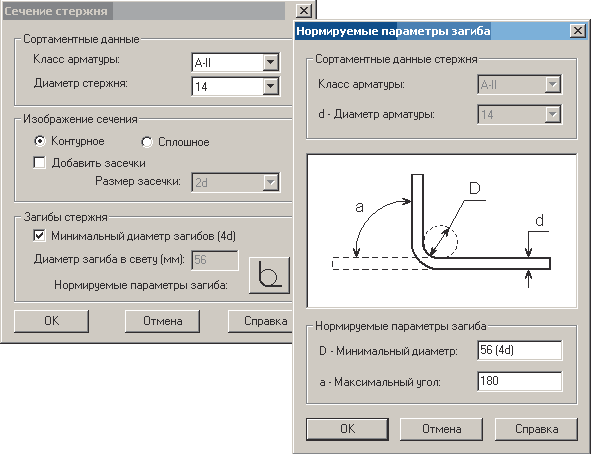Expand disabled Класс арматуры dropdown in bend dialog
The width and height of the screenshot is (591, 454).
(x=552, y=84)
